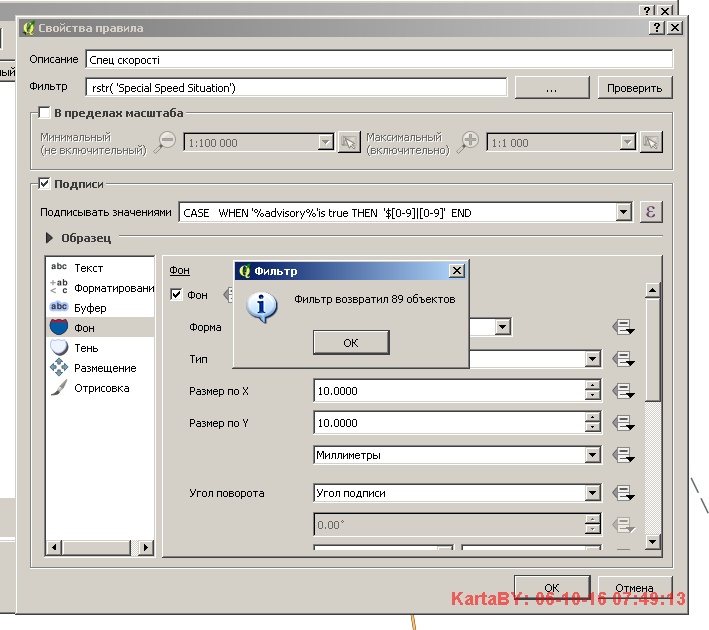Viewport: 709px width, 630px height.
Task: Click the help question mark in title bar
Action: [x=657, y=28]
